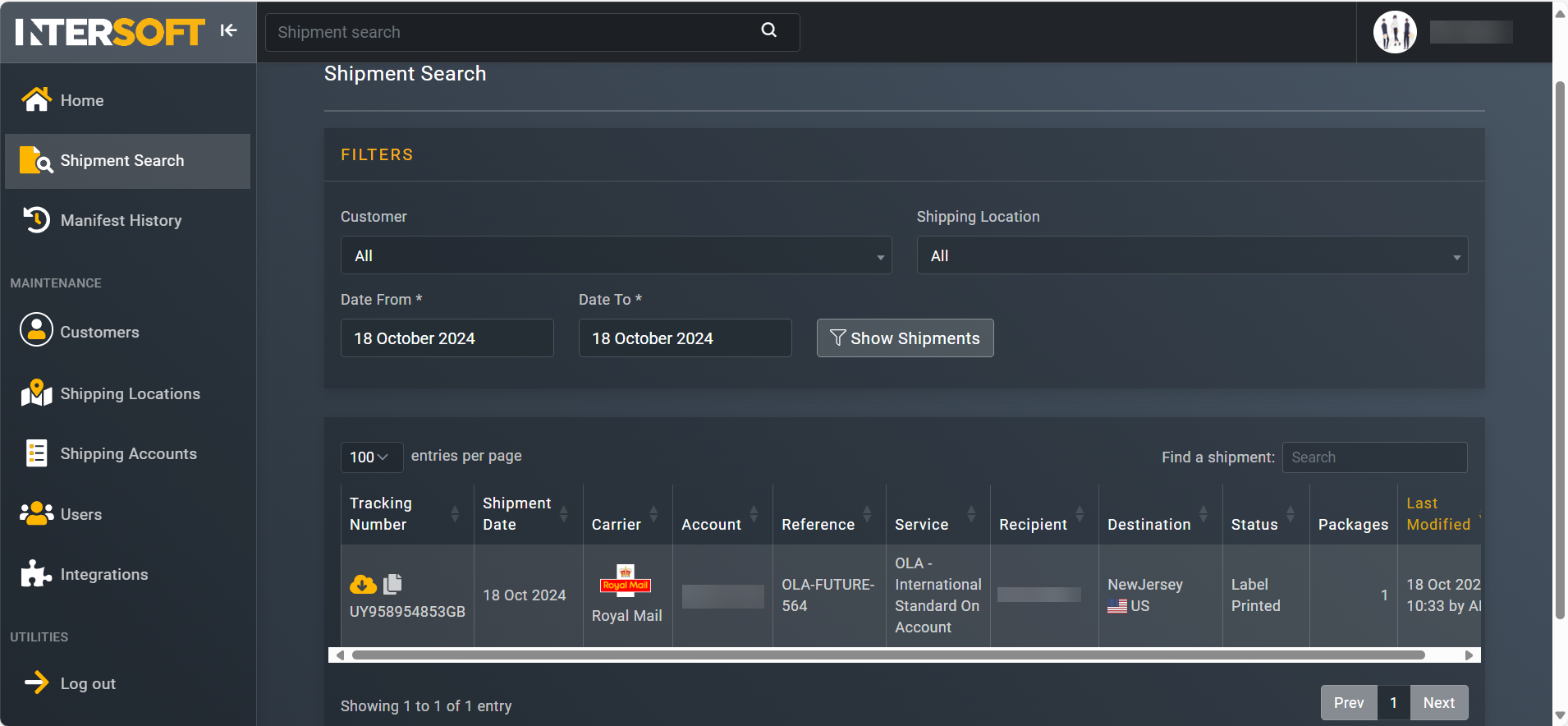Click the page vertical scrollbar thumb
1568x726 pixels.
tap(1560, 351)
